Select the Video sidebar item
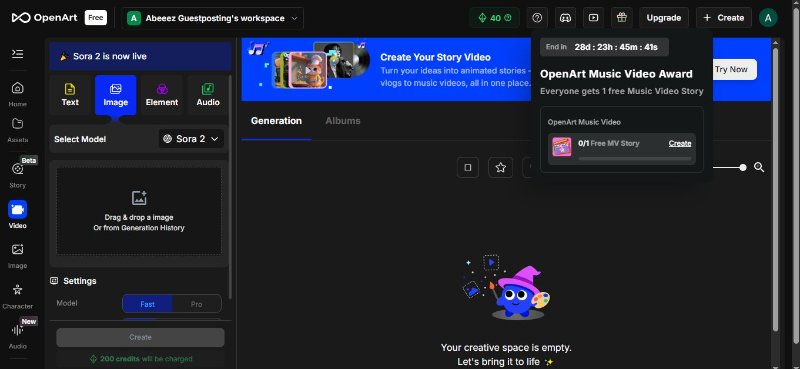800x369 pixels. click(x=17, y=215)
